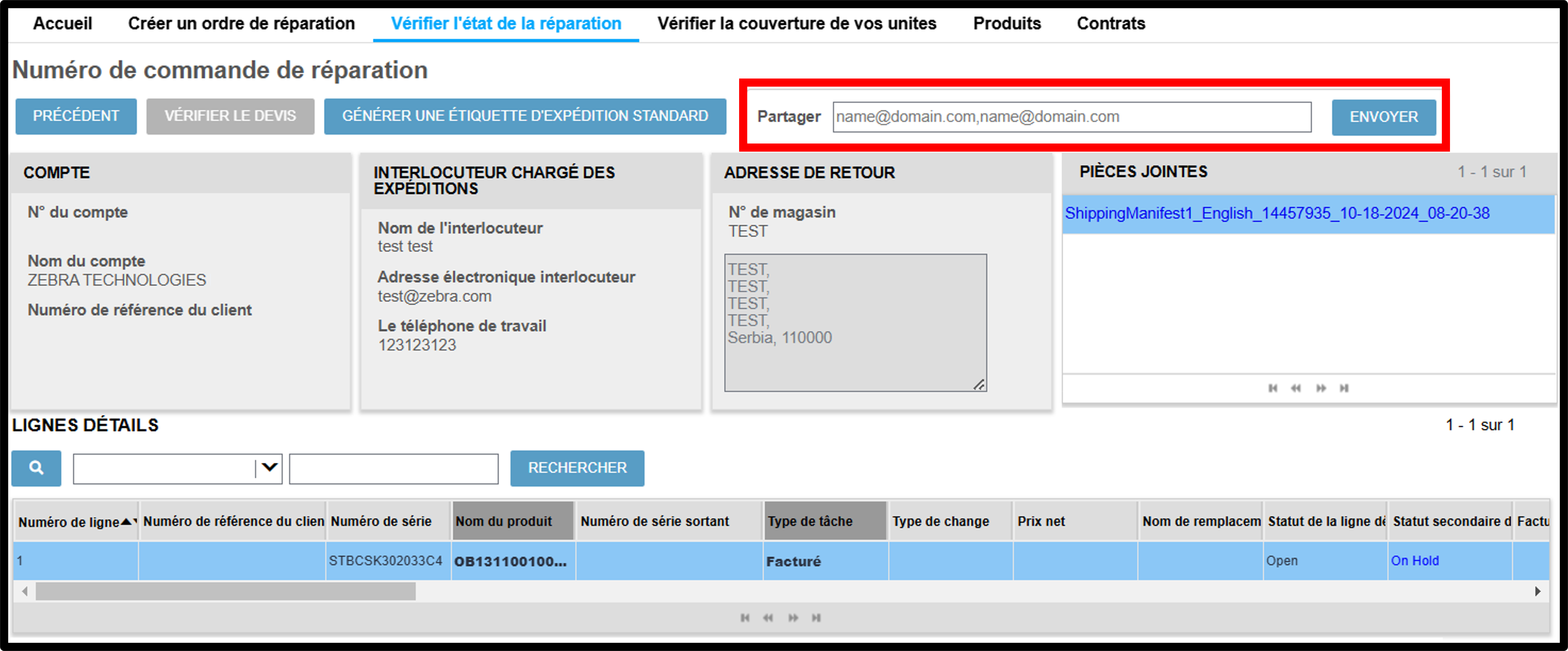The width and height of the screenshot is (1568, 651).
Task: Open Vérifier la couverture de vos unites tab
Action: coord(797,23)
